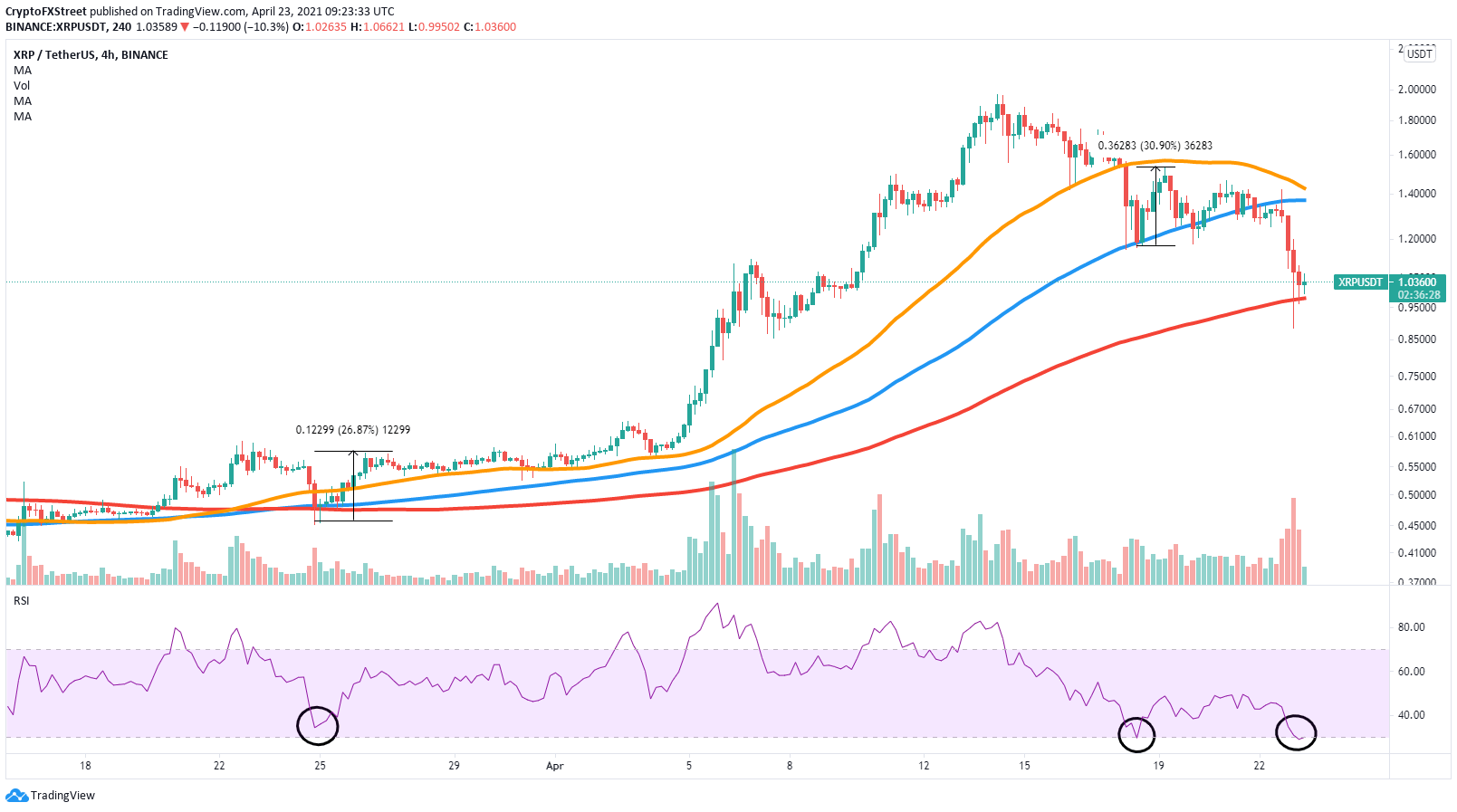Click the 1.80000 price axis label

(x=1417, y=120)
